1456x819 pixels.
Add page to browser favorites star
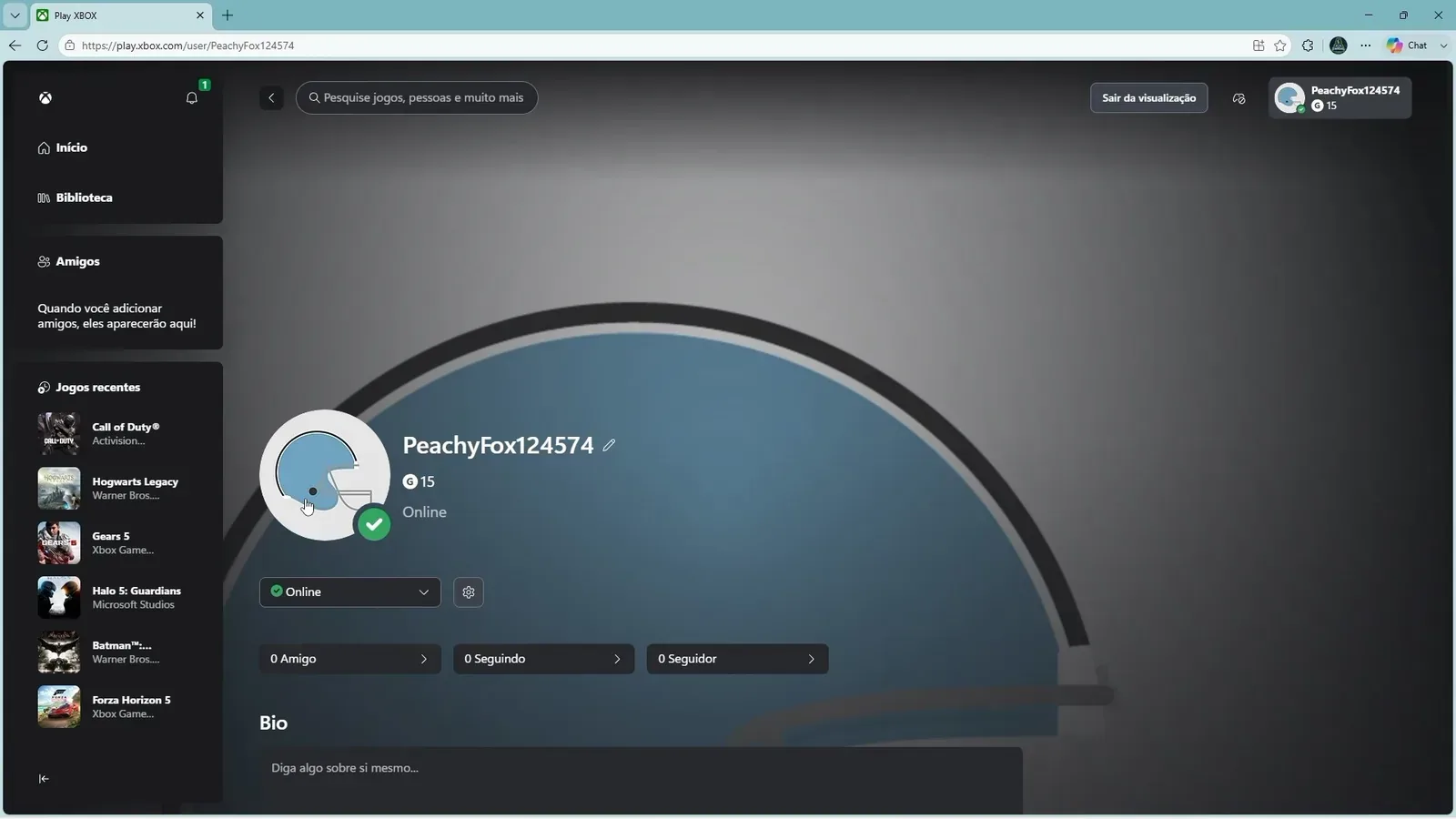[1280, 45]
